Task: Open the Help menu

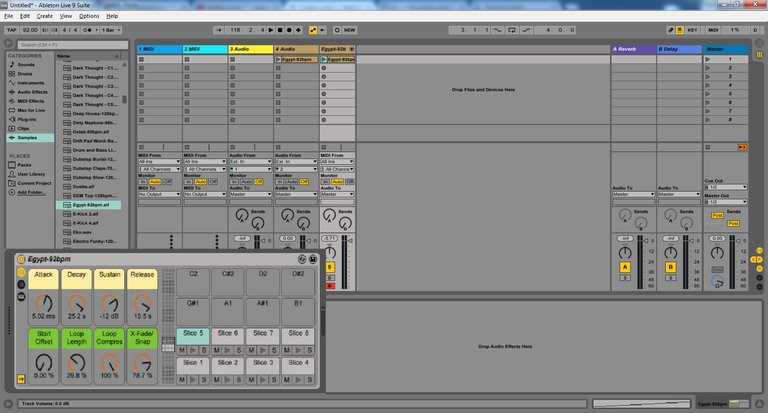Action: [x=112, y=16]
